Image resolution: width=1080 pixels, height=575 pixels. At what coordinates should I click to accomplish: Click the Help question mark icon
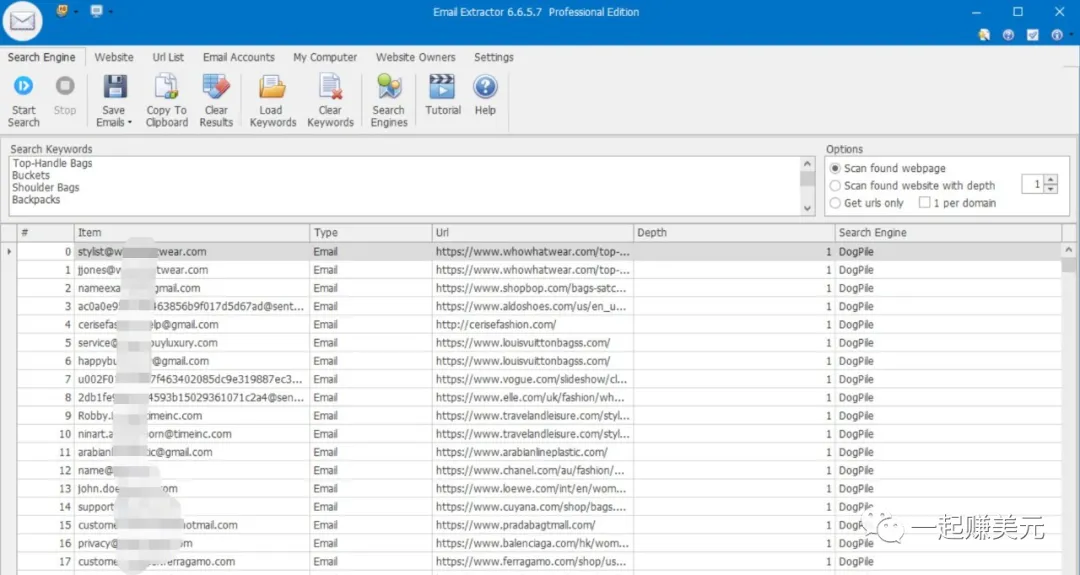tap(485, 87)
